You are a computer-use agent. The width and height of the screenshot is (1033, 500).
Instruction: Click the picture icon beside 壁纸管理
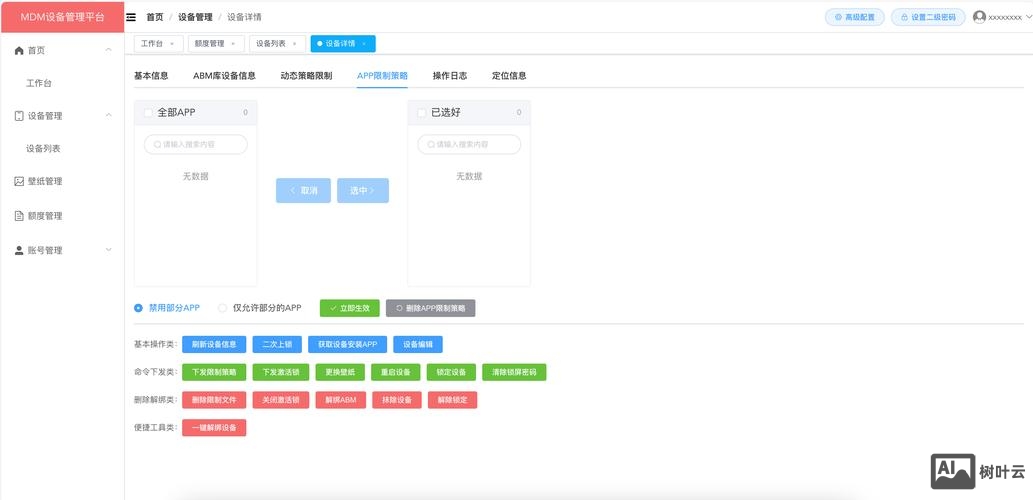19,181
